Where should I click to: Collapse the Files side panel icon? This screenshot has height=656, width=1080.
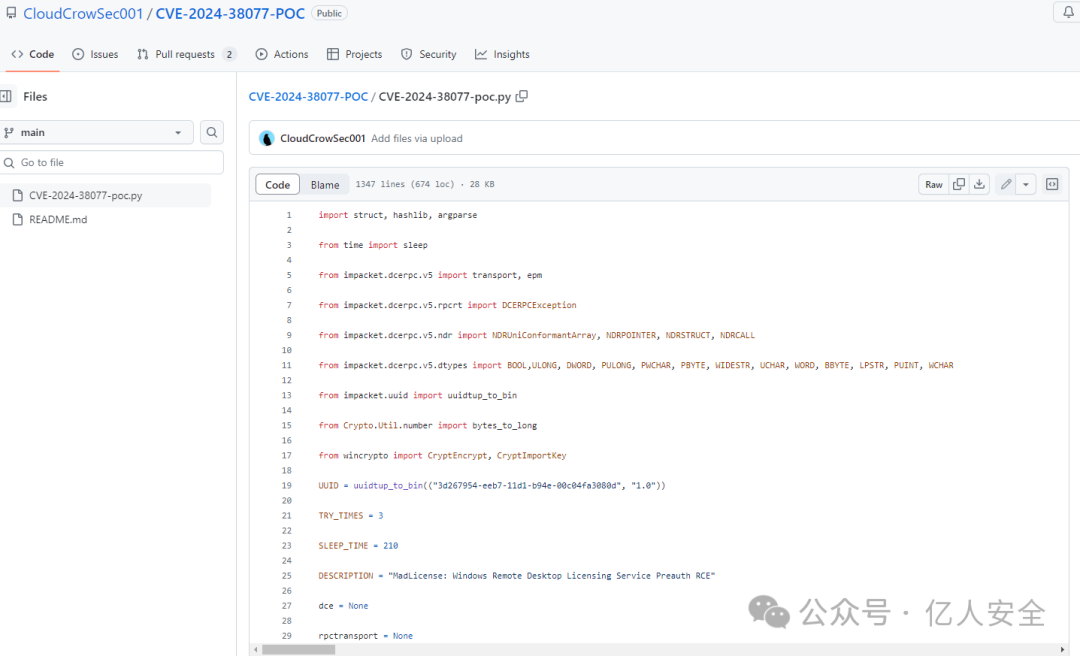click(x=6, y=96)
